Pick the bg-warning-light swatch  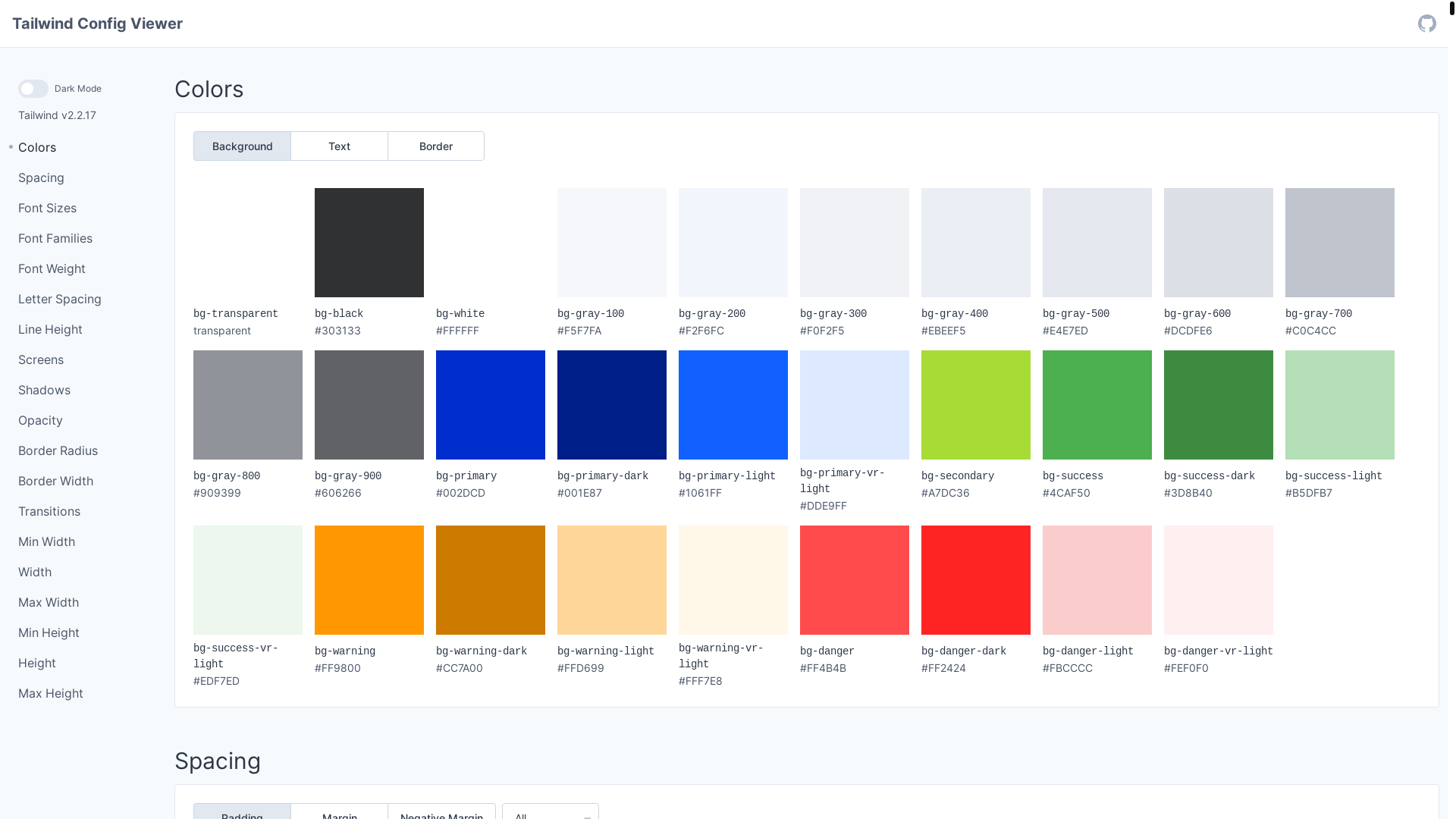click(612, 580)
